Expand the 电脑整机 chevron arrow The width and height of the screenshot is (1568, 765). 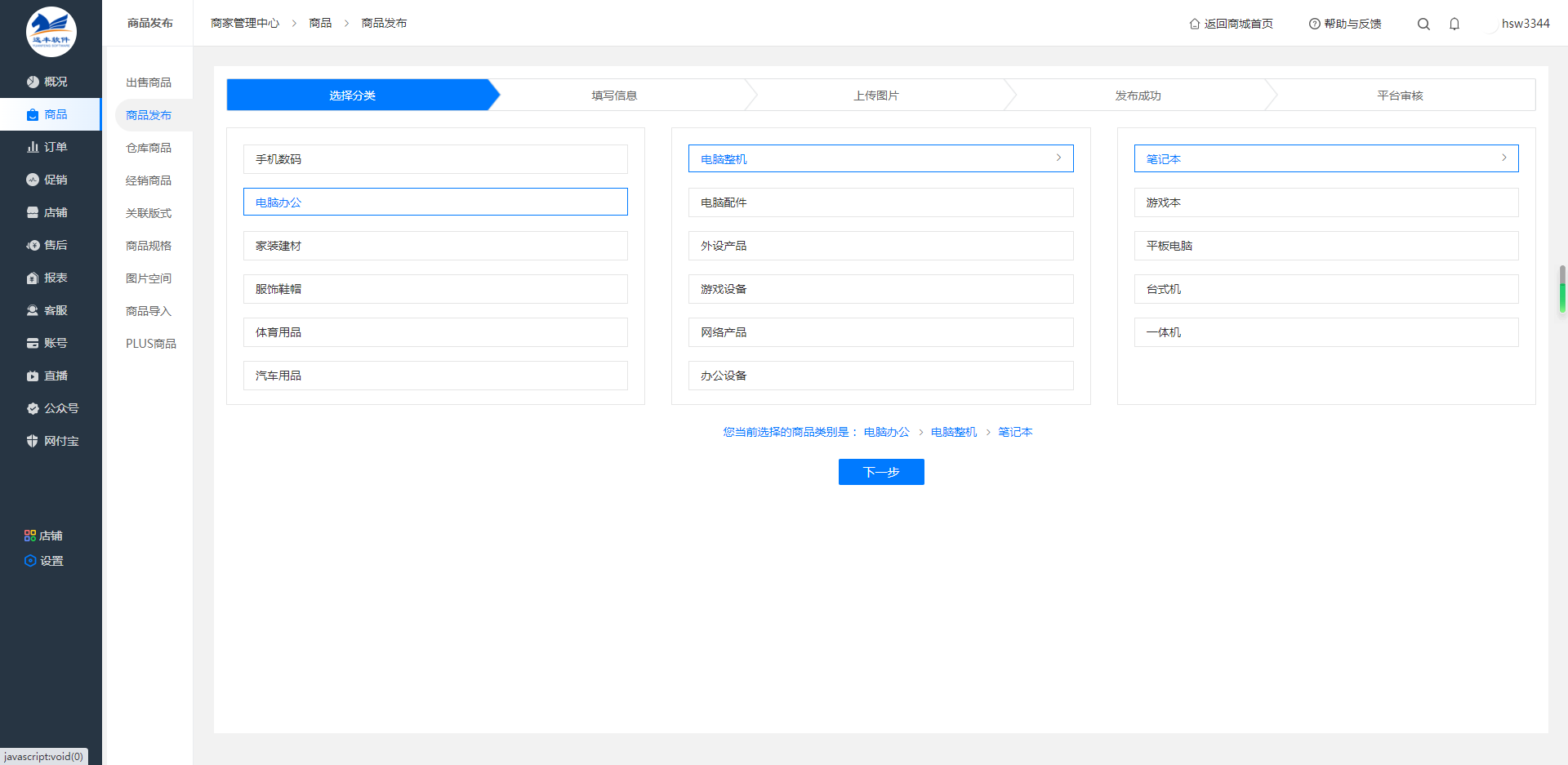(1058, 158)
